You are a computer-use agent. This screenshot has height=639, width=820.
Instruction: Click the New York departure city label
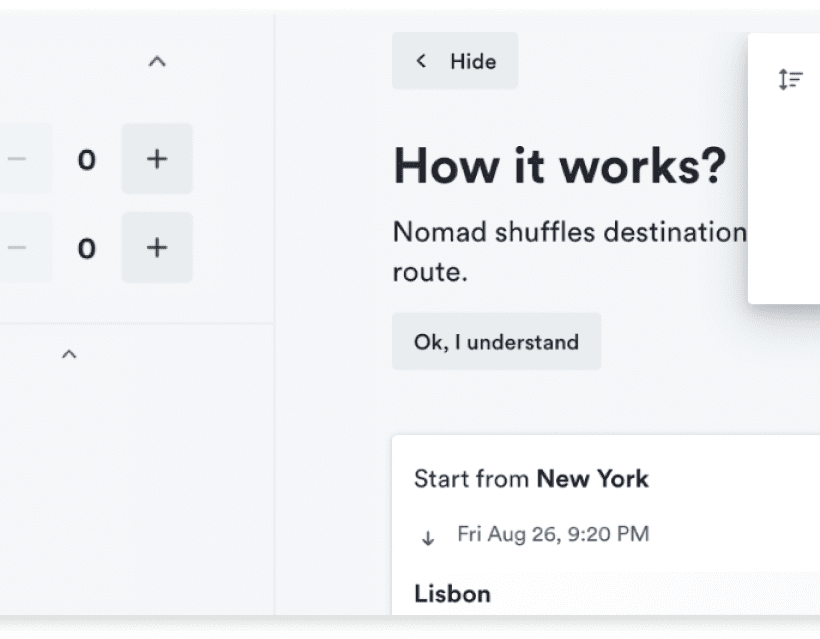tap(594, 479)
